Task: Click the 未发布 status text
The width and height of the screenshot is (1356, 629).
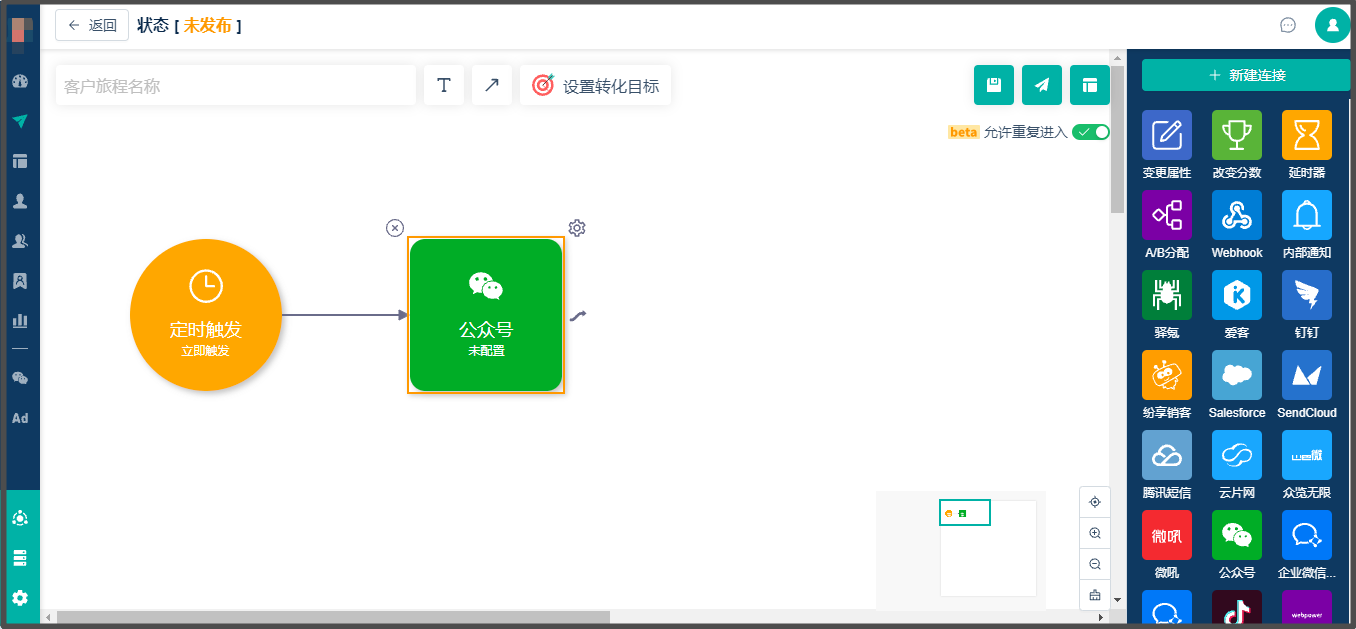Action: (207, 26)
